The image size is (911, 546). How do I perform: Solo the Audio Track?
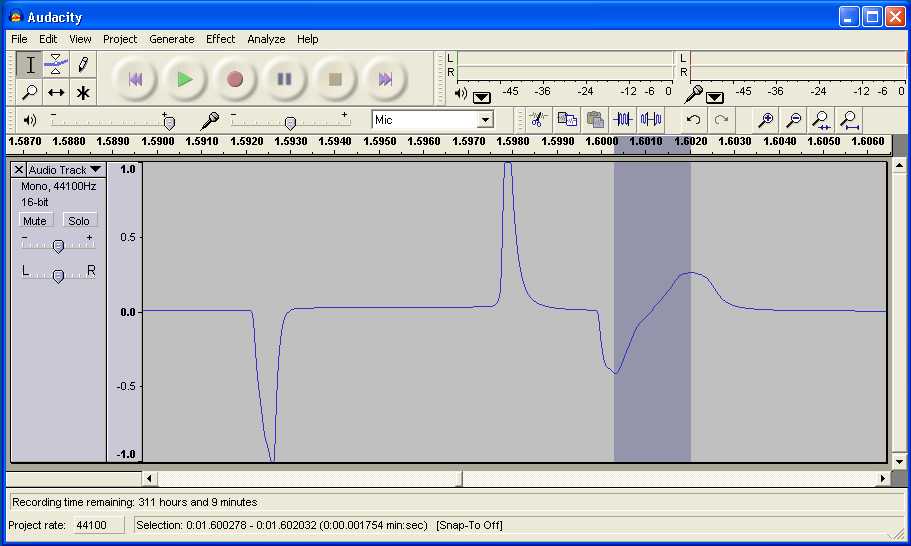(x=79, y=221)
